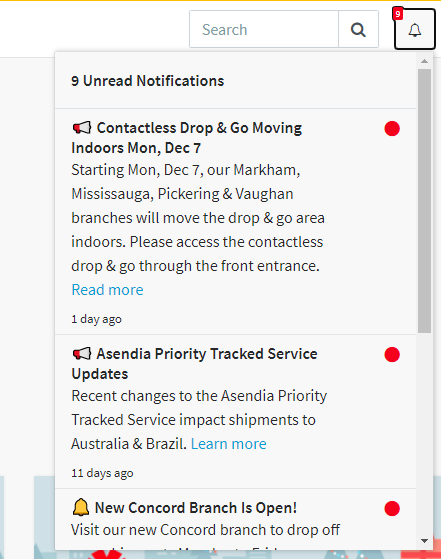Click the 9 Unread Notifications header

tap(148, 81)
